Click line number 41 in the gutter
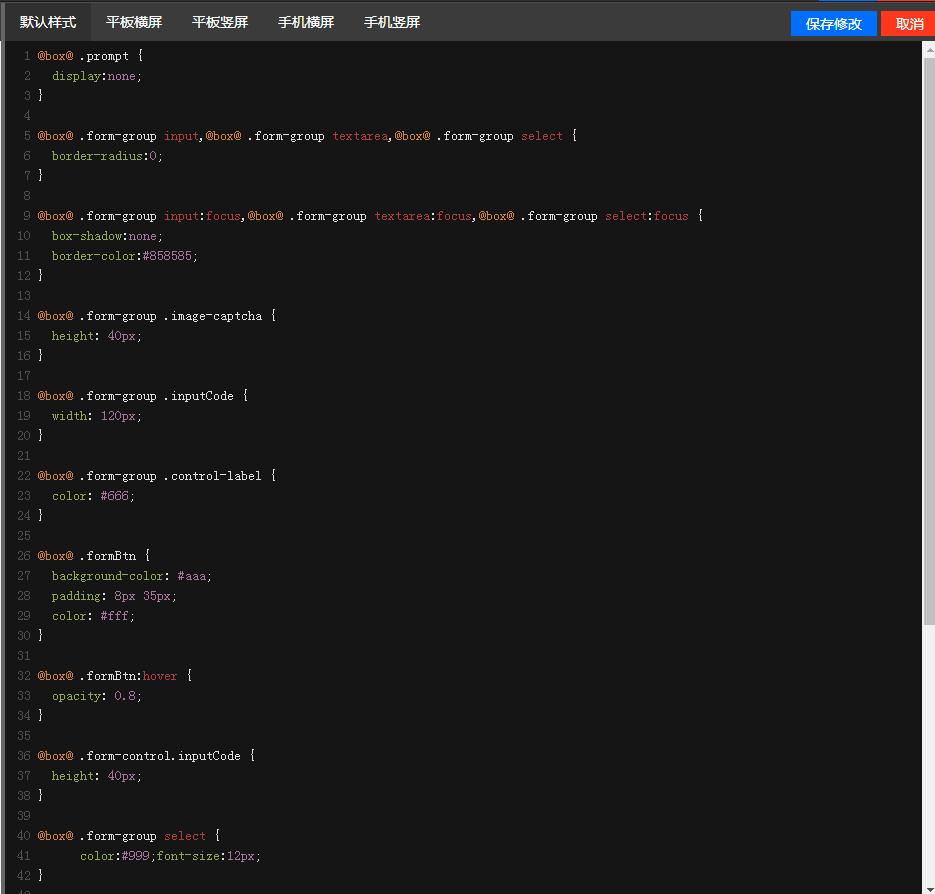Image resolution: width=935 pixels, height=894 pixels. coord(23,856)
